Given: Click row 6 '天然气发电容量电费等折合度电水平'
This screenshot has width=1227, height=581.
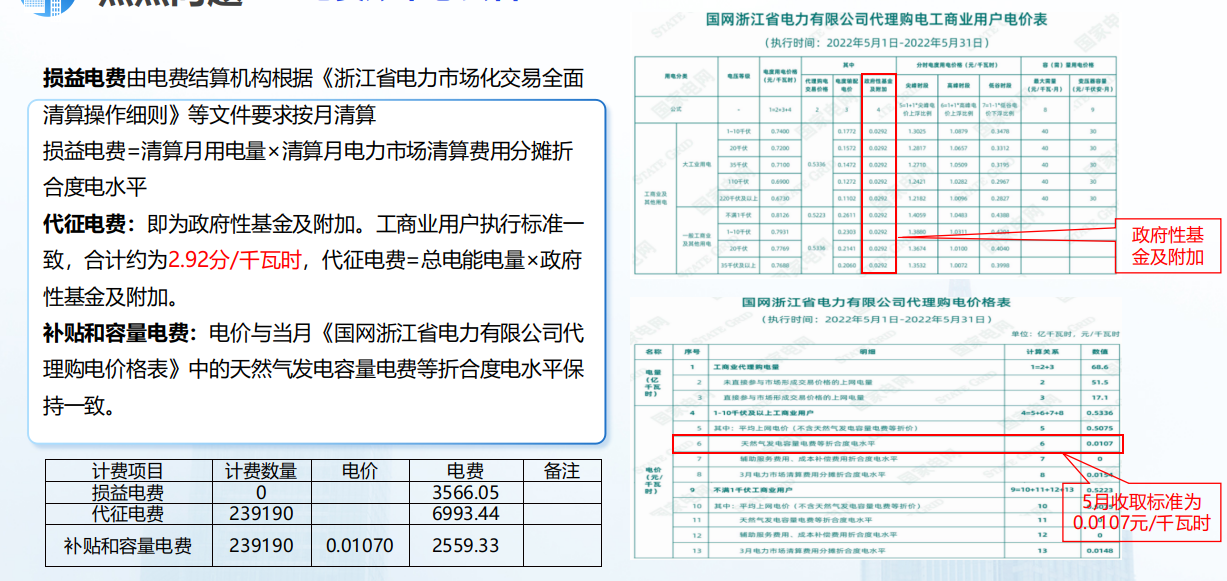Looking at the screenshot, I should point(808,443).
